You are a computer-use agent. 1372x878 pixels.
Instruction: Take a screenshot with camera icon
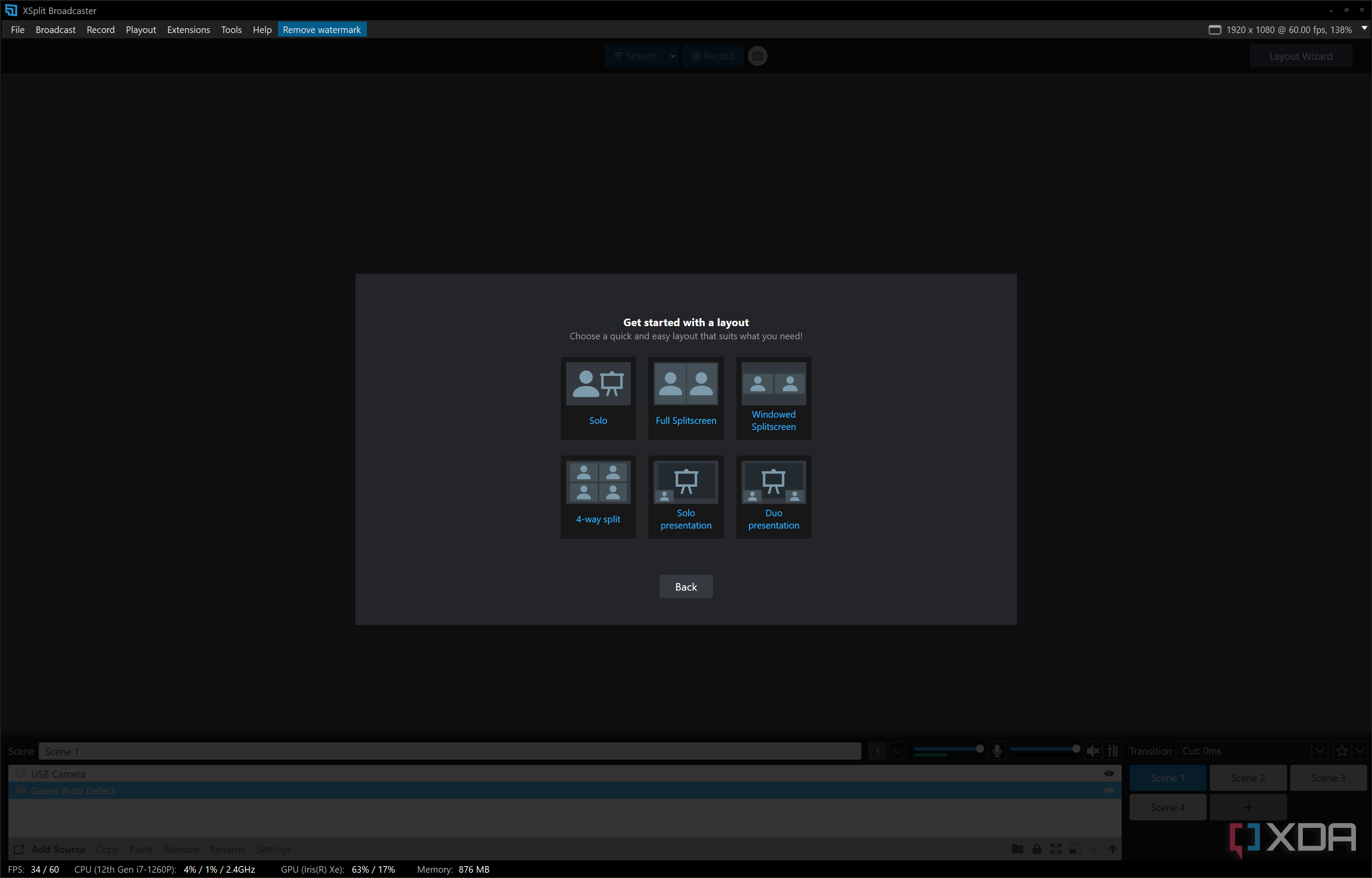(757, 56)
